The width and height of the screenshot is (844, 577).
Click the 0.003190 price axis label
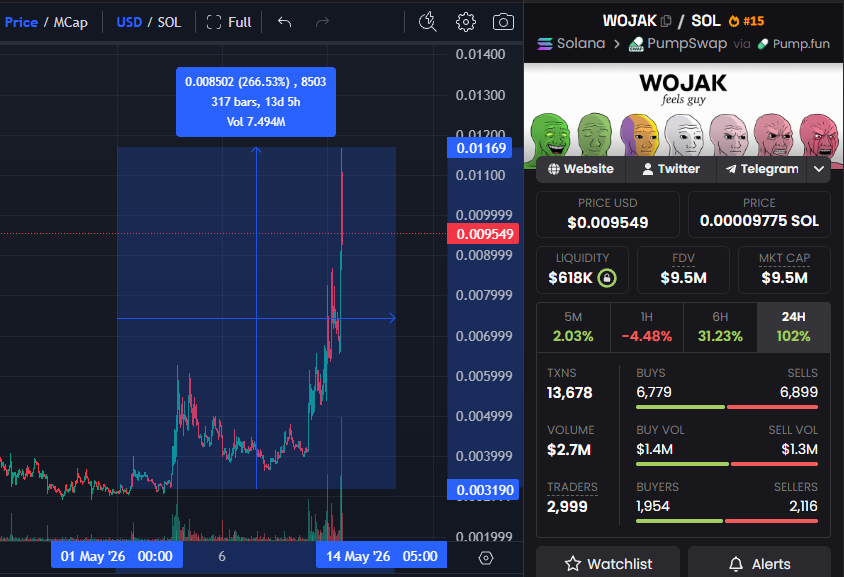(483, 490)
